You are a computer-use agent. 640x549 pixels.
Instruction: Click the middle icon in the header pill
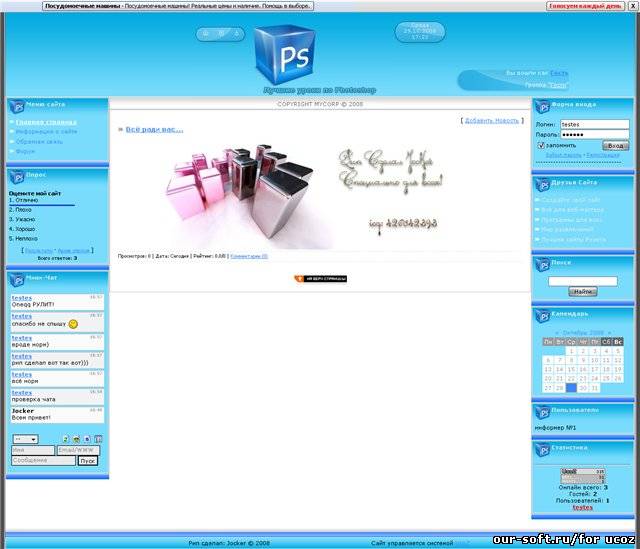click(x=221, y=33)
